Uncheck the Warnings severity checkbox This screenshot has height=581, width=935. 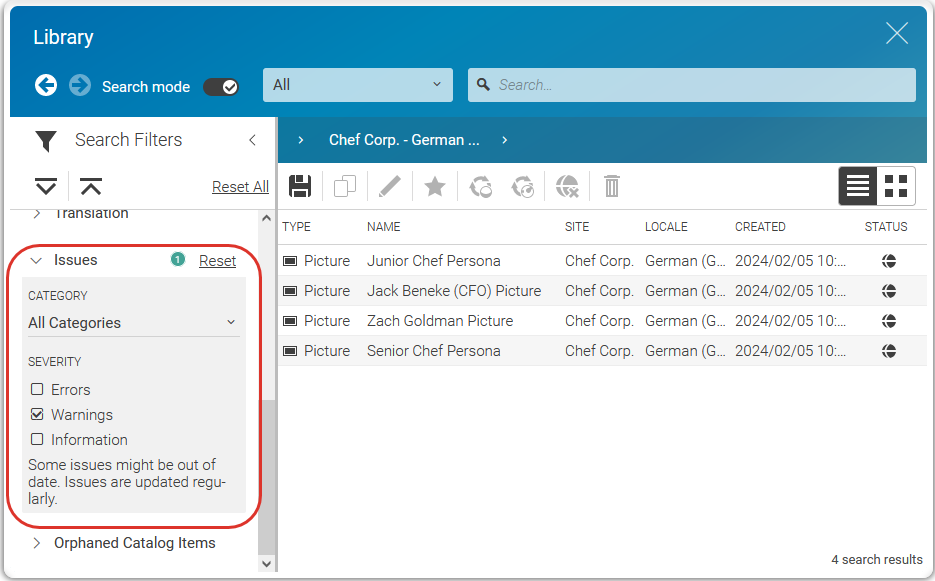click(38, 415)
